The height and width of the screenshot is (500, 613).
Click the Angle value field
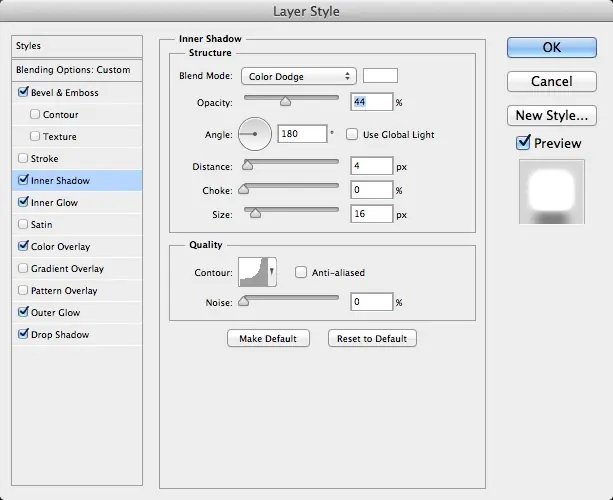pos(302,134)
